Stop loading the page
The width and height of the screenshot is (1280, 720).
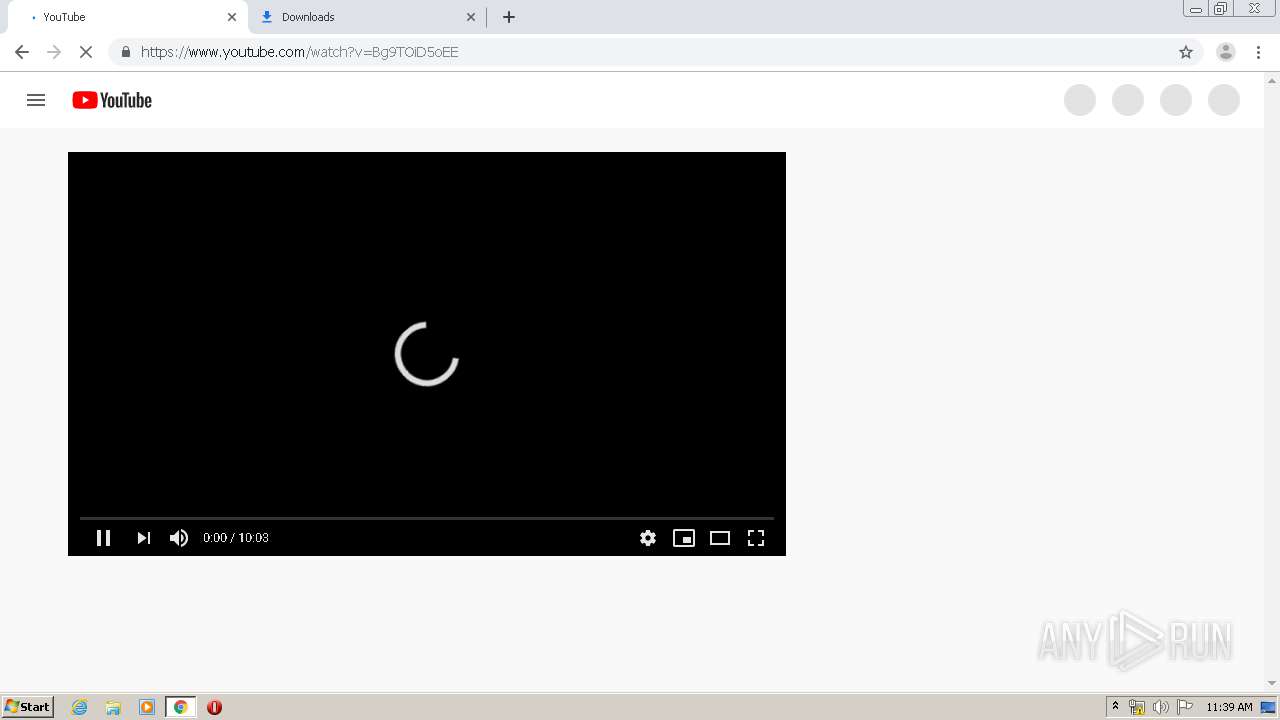[86, 52]
